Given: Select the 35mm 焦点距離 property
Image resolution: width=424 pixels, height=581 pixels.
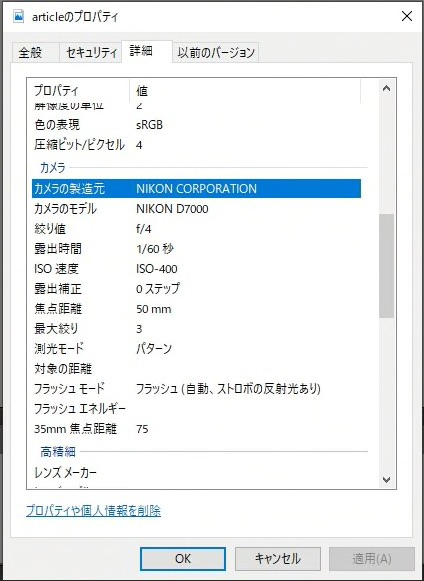Looking at the screenshot, I should tap(76, 429).
